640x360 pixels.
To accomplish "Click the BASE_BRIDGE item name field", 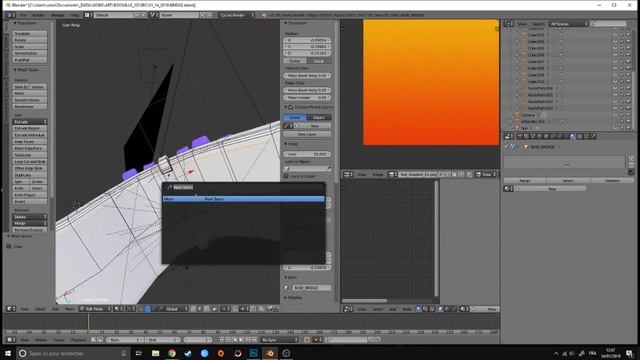I will 312,288.
